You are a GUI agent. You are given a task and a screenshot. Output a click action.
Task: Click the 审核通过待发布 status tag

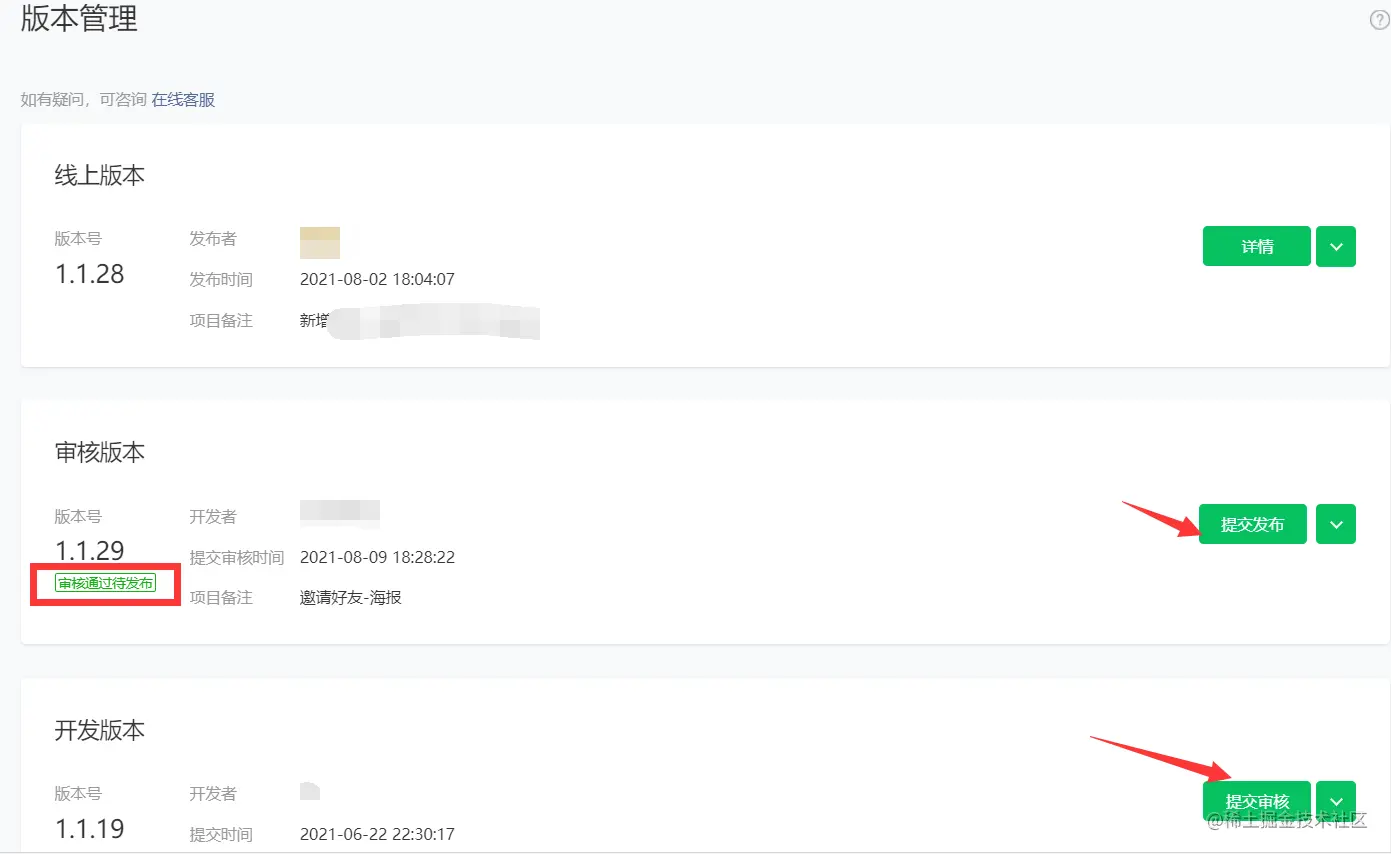pos(106,583)
